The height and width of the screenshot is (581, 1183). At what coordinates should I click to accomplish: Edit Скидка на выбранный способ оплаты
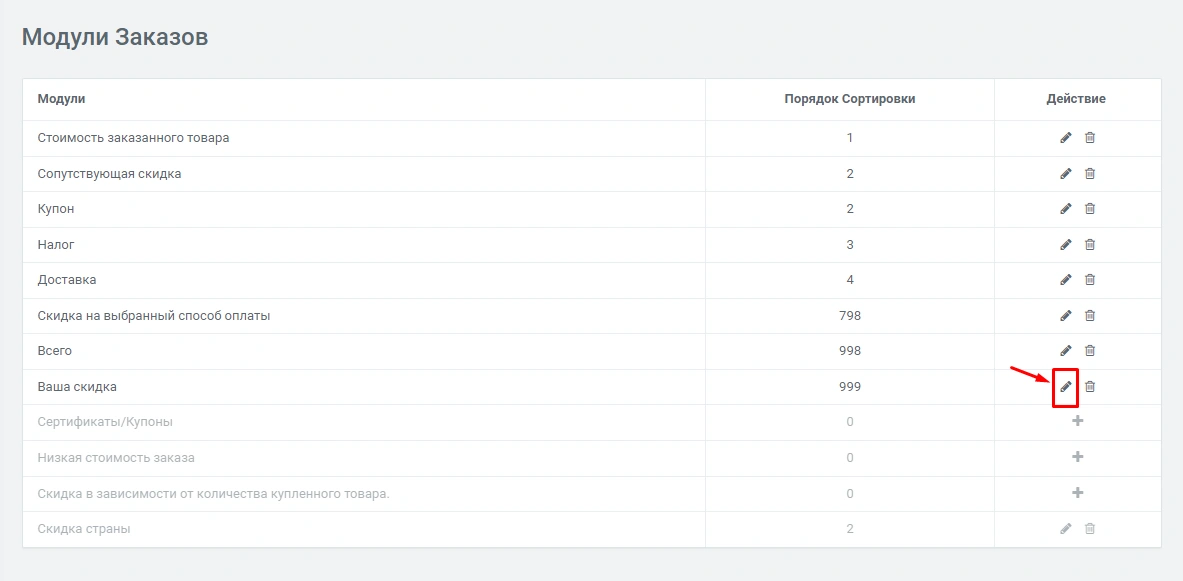1065,316
